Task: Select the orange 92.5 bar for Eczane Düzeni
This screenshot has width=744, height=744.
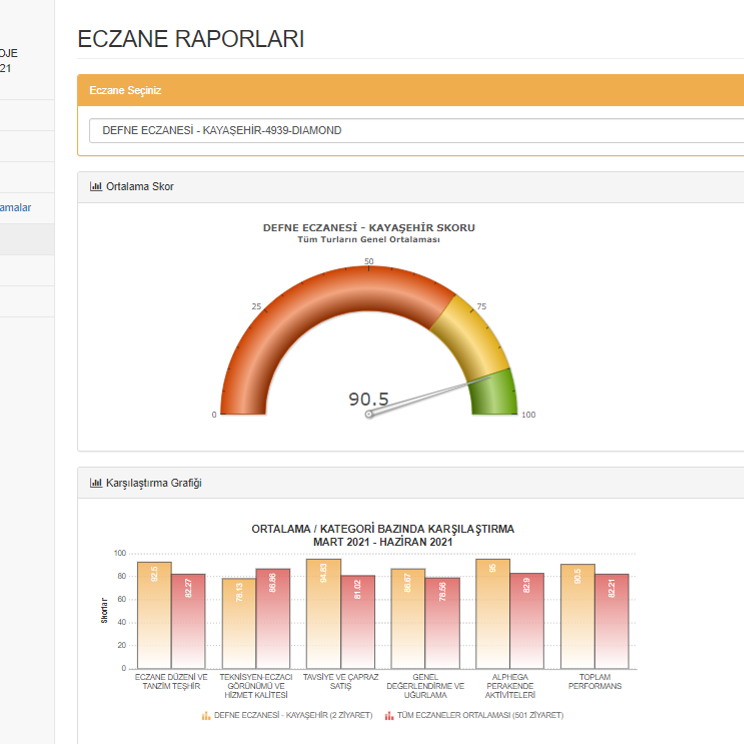Action: click(154, 615)
